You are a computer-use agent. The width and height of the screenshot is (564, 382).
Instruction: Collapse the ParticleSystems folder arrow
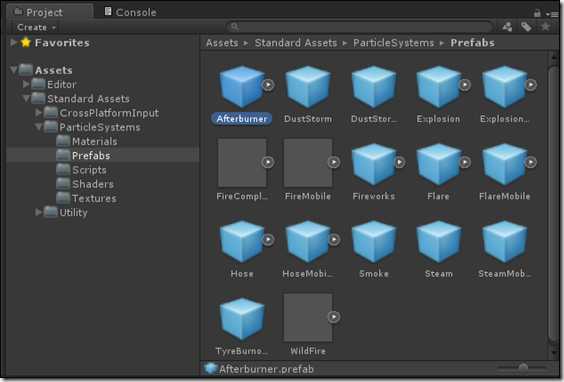coord(38,127)
